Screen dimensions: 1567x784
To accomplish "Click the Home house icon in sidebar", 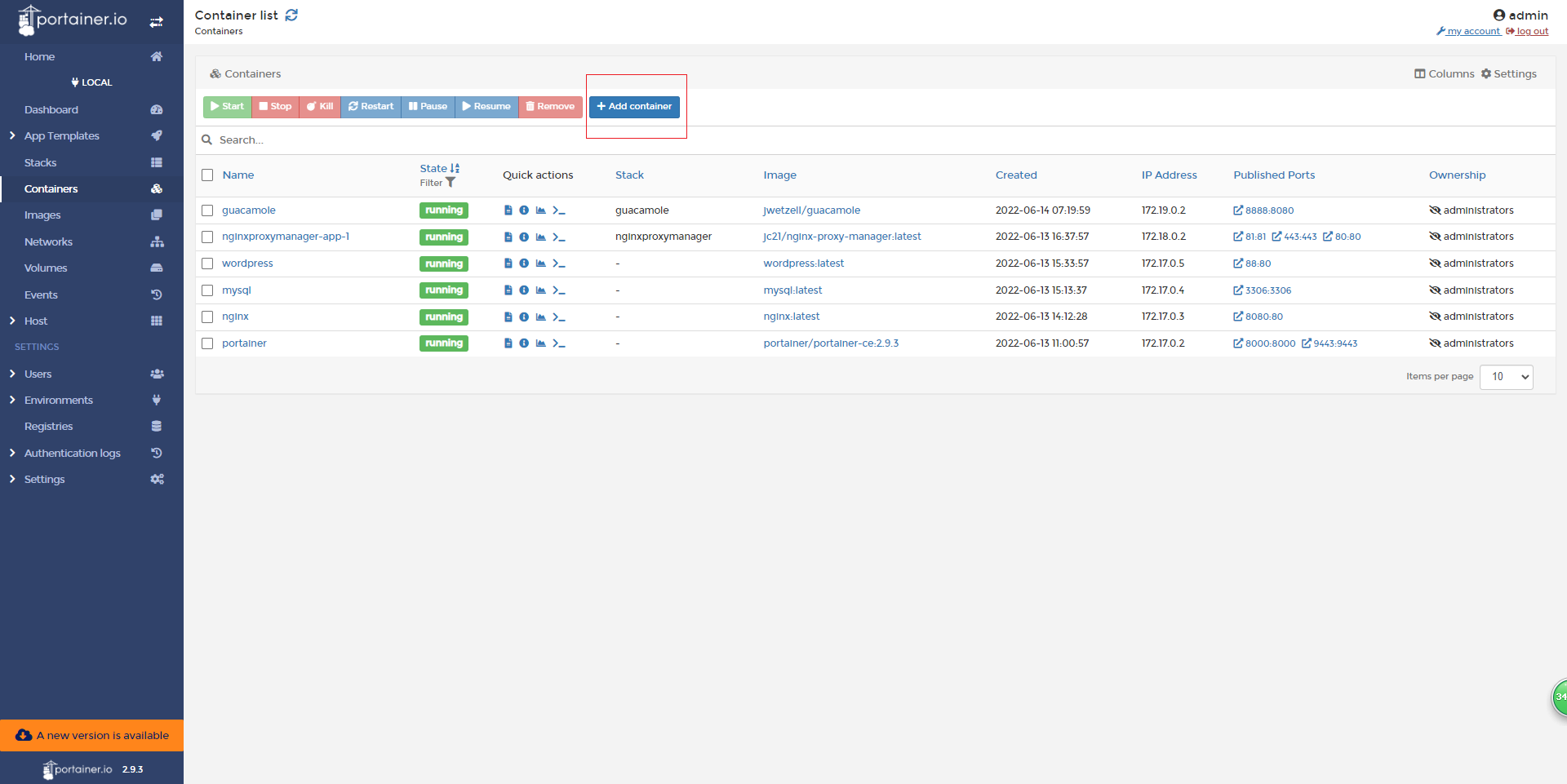I will point(157,56).
